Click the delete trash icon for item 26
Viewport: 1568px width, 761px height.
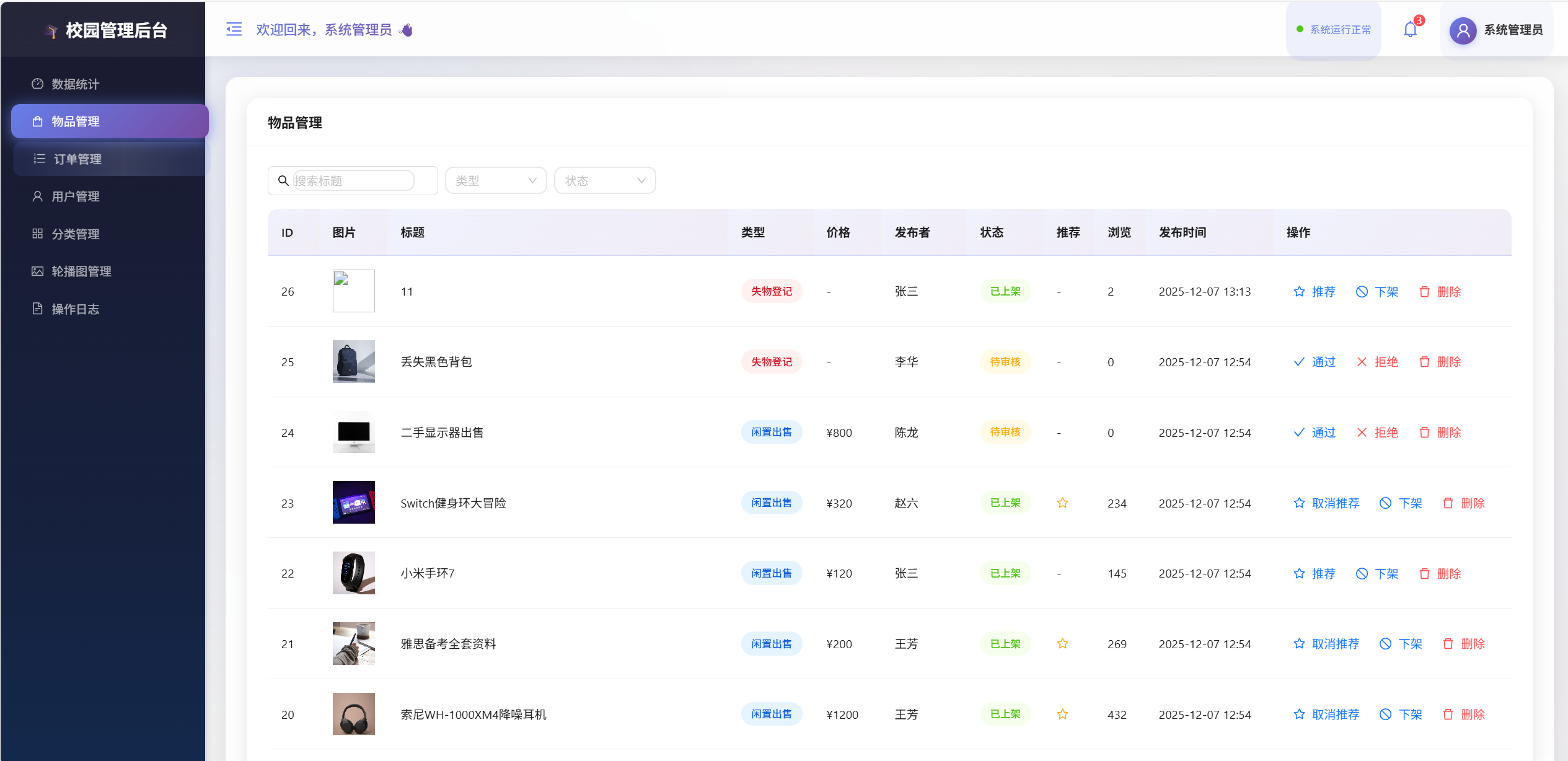pos(1424,291)
